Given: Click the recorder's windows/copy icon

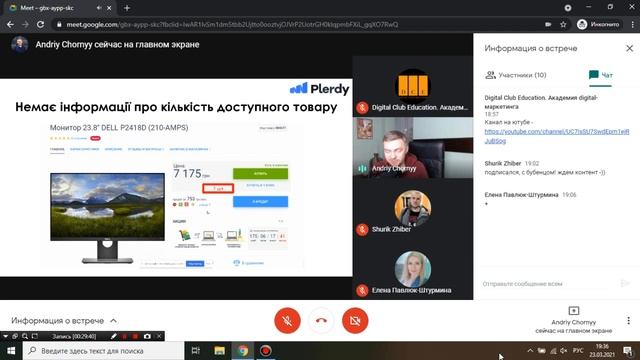Looking at the screenshot, I should pyautogui.click(x=15, y=336).
